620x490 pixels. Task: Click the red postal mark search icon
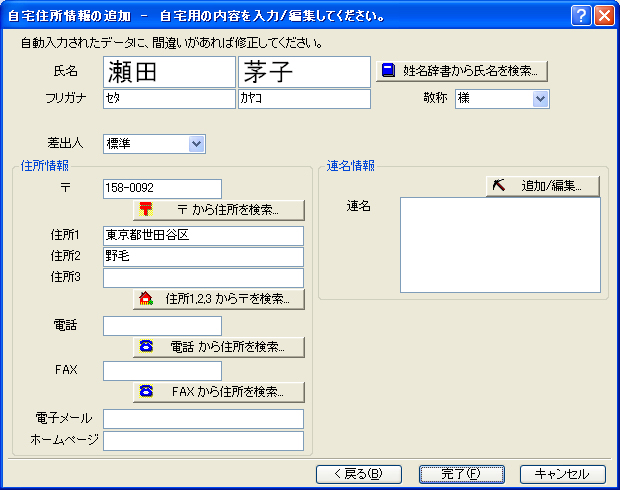(x=146, y=209)
